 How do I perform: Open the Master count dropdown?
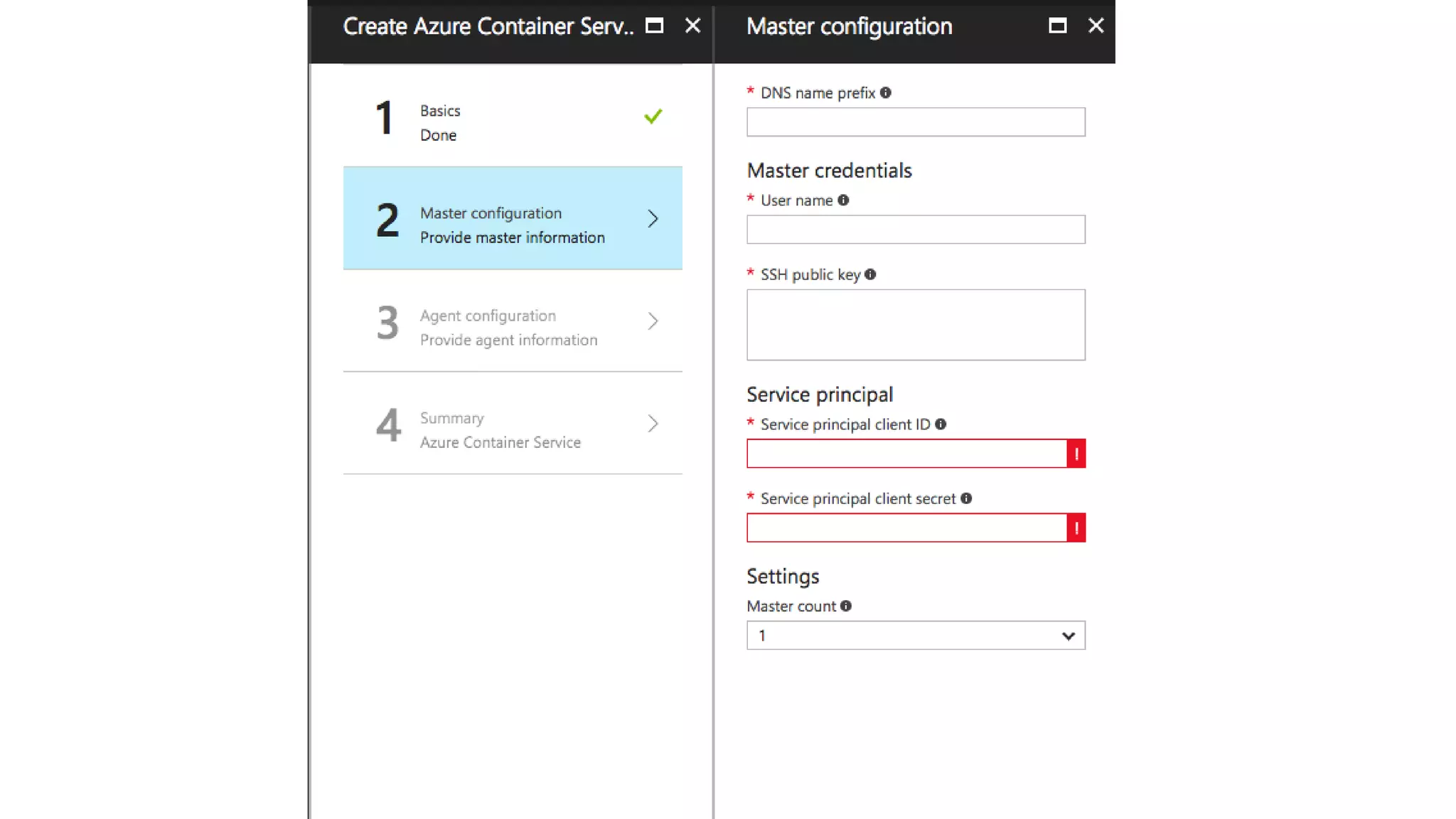click(x=916, y=636)
